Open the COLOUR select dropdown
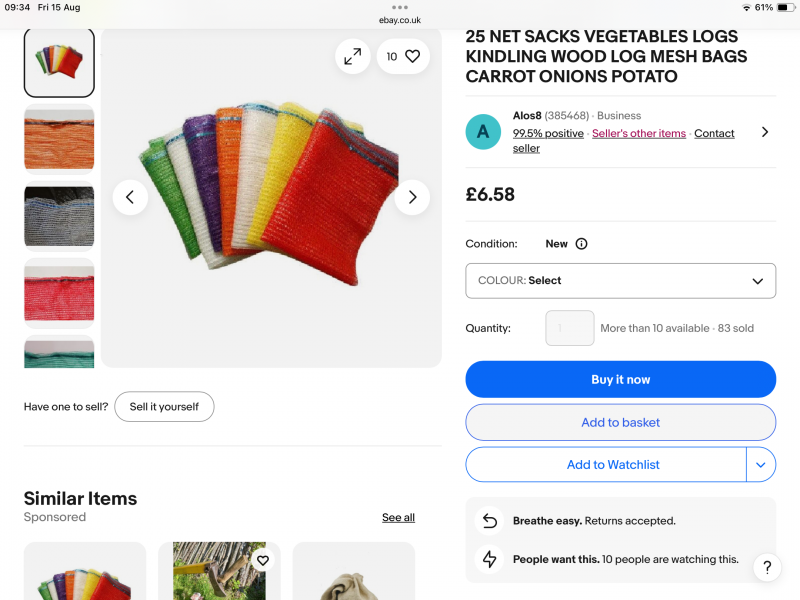The height and width of the screenshot is (600, 800). [x=620, y=281]
